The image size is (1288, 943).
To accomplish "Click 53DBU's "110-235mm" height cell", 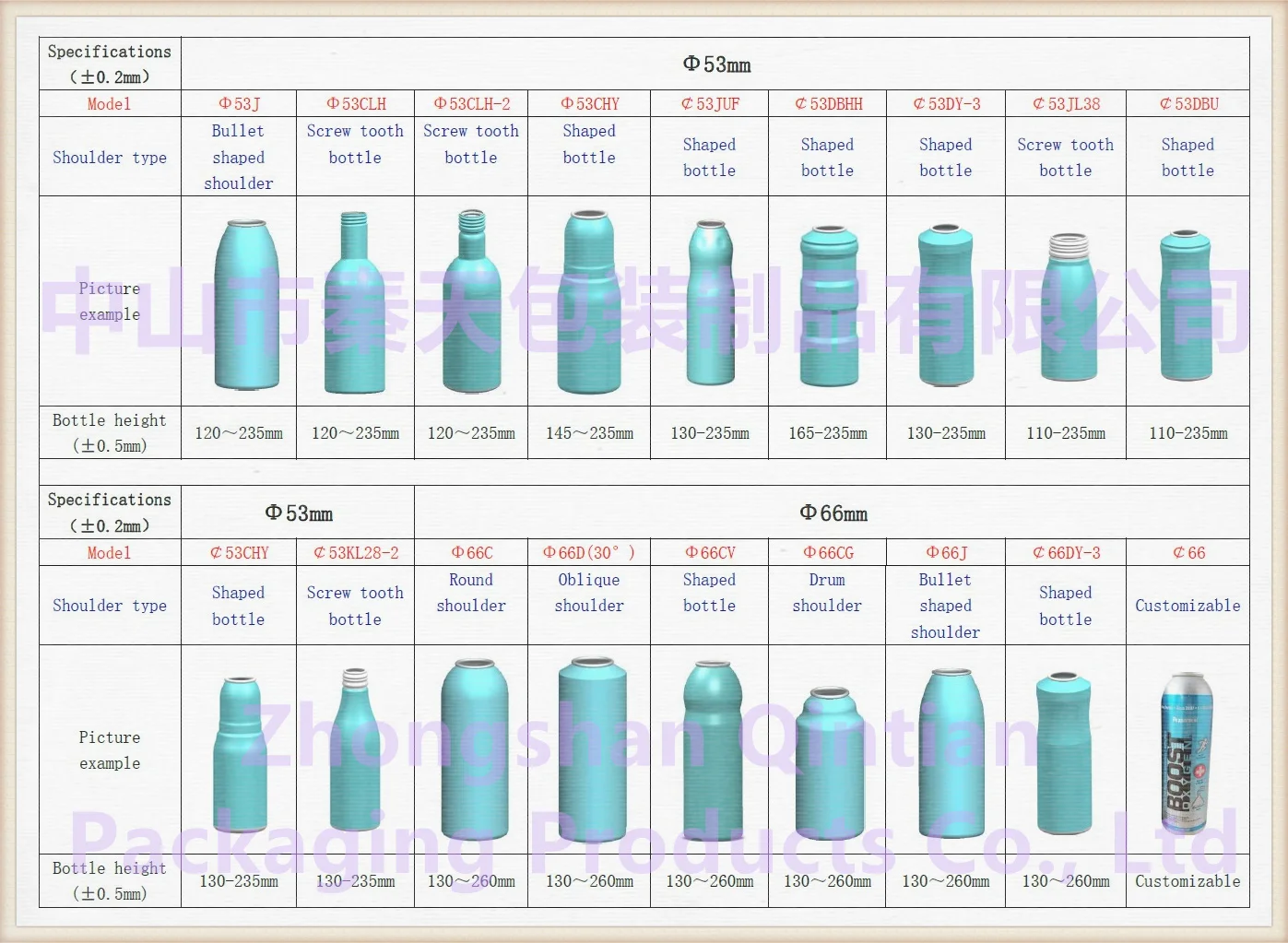I will pos(1188,432).
